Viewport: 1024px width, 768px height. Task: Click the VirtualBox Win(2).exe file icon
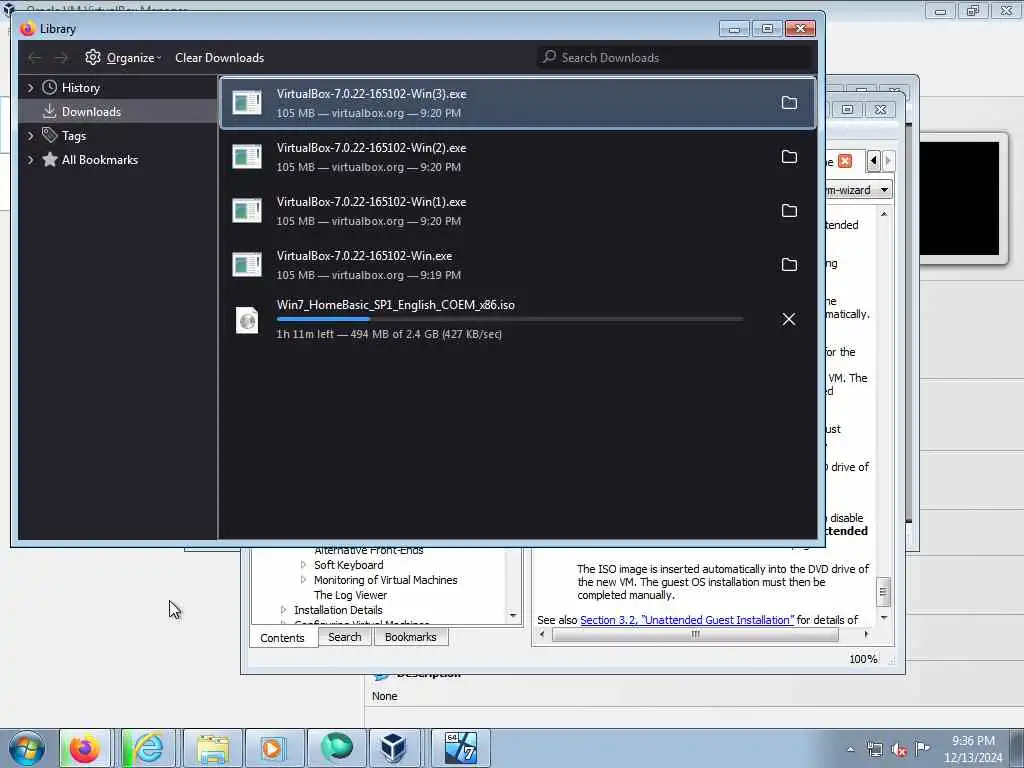click(247, 157)
